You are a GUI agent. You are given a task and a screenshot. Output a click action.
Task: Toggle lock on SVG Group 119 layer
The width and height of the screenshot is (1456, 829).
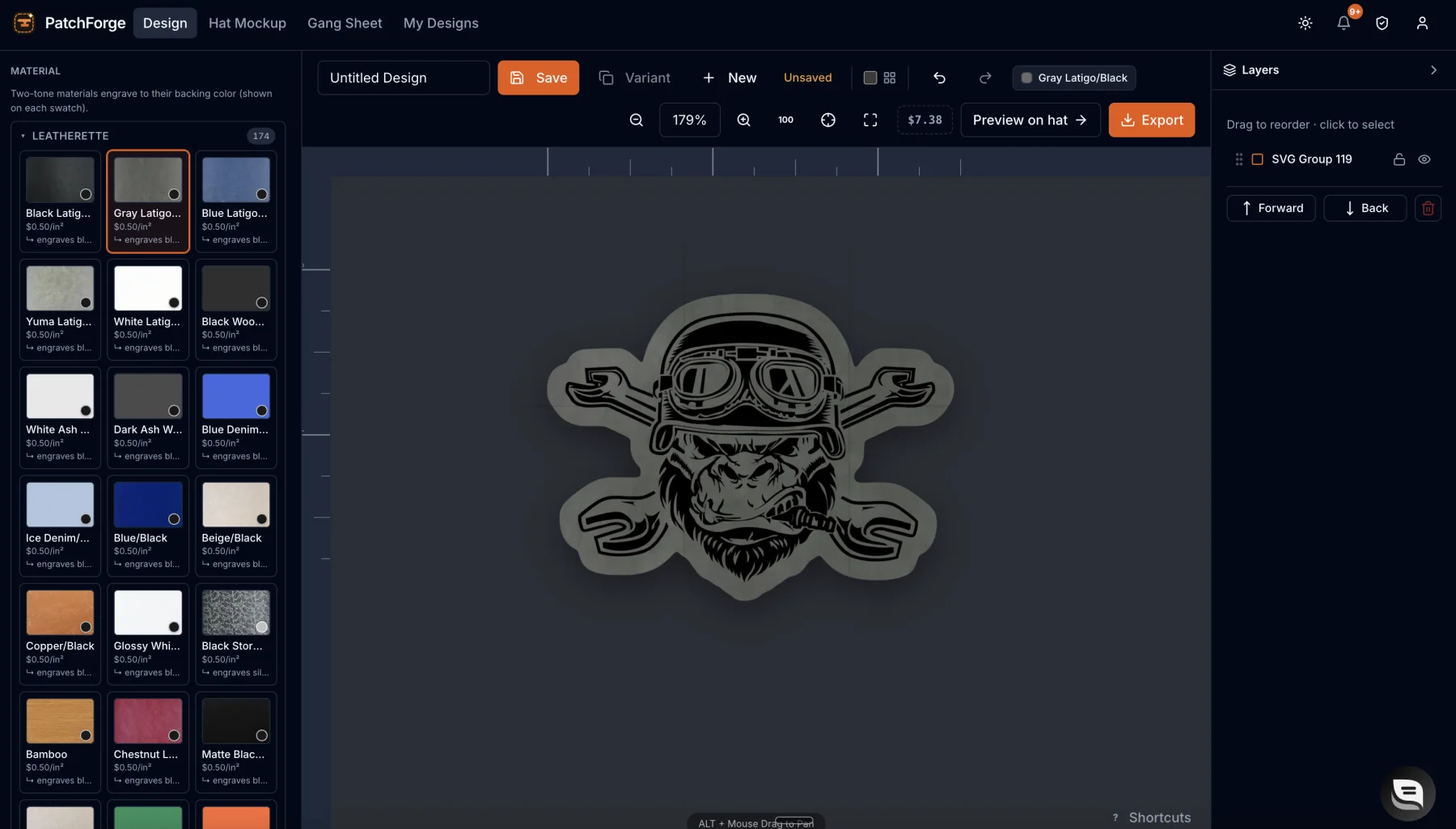(x=1399, y=159)
